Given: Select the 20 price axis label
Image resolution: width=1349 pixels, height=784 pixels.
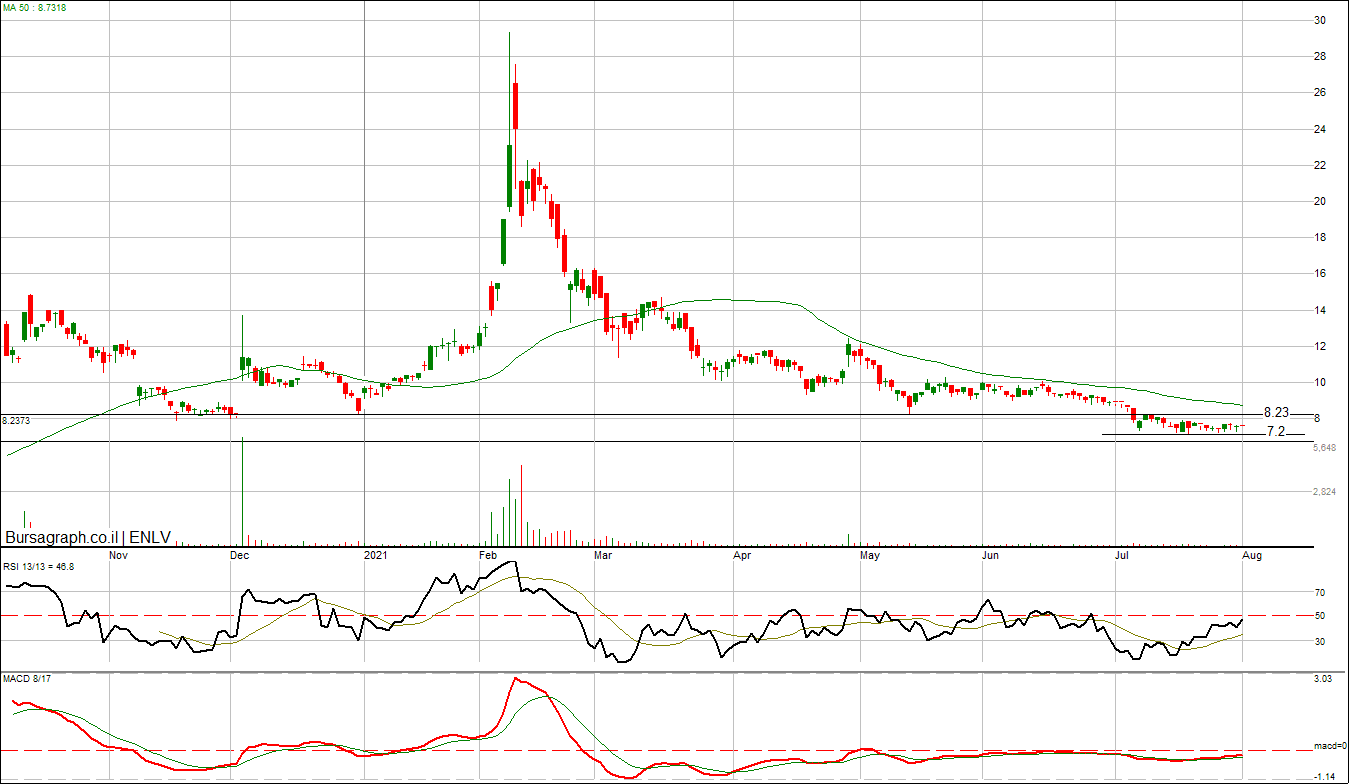Looking at the screenshot, I should coord(1320,201).
